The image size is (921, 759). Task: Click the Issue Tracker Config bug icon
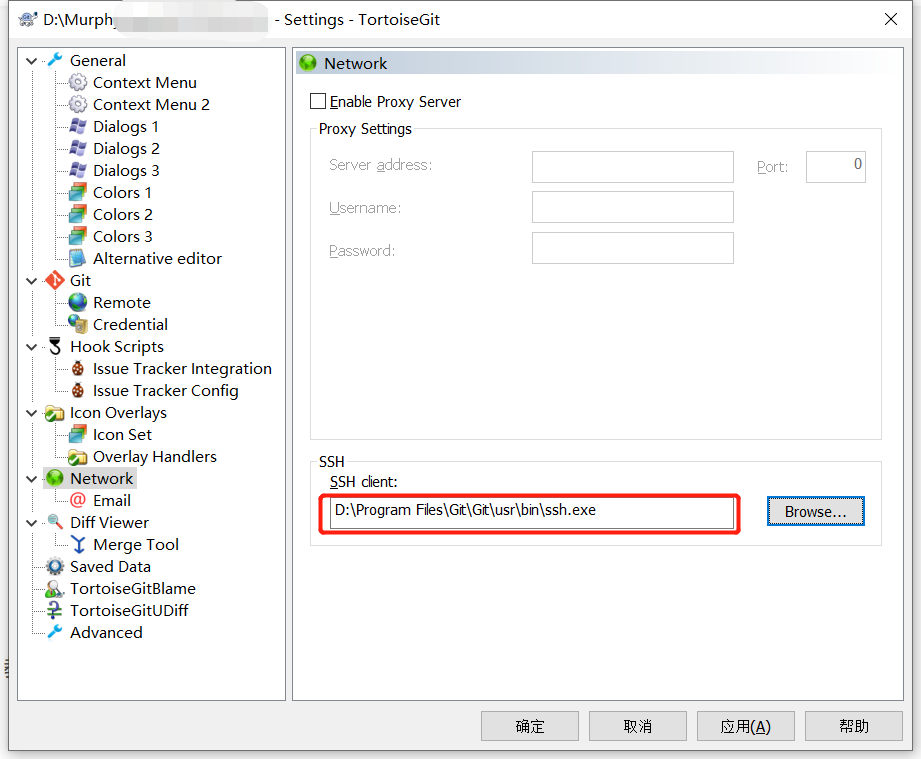coord(78,391)
